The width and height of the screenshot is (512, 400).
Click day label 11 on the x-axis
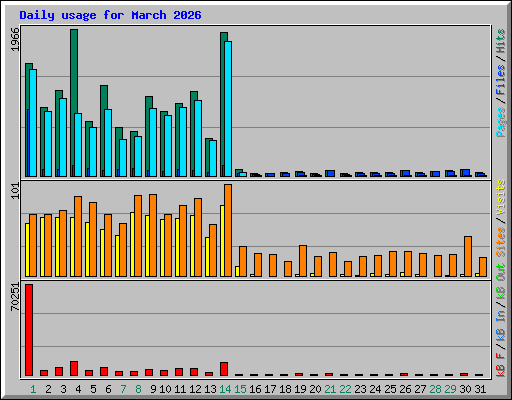[x=180, y=389]
